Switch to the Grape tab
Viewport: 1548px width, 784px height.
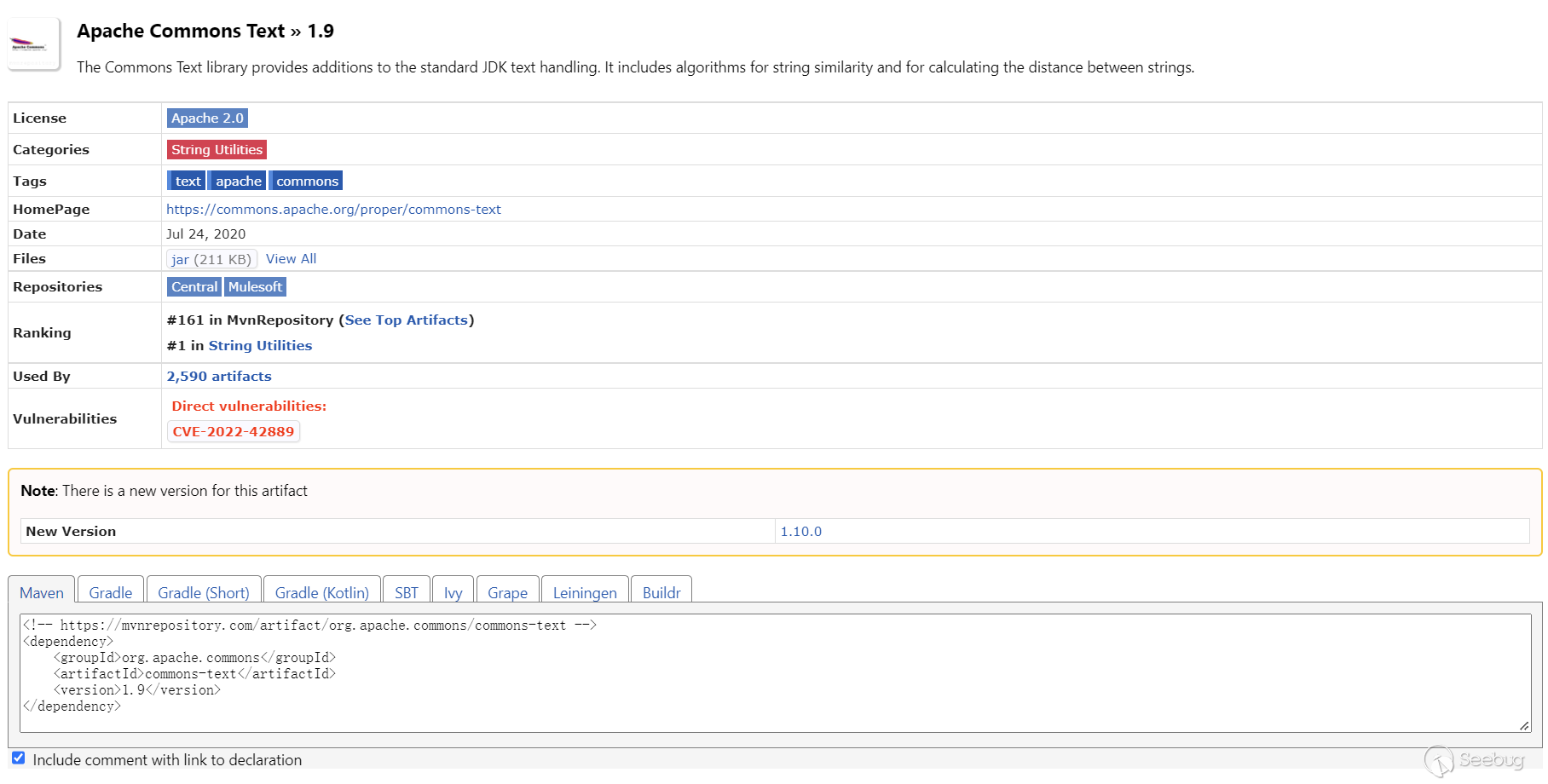[x=508, y=591]
